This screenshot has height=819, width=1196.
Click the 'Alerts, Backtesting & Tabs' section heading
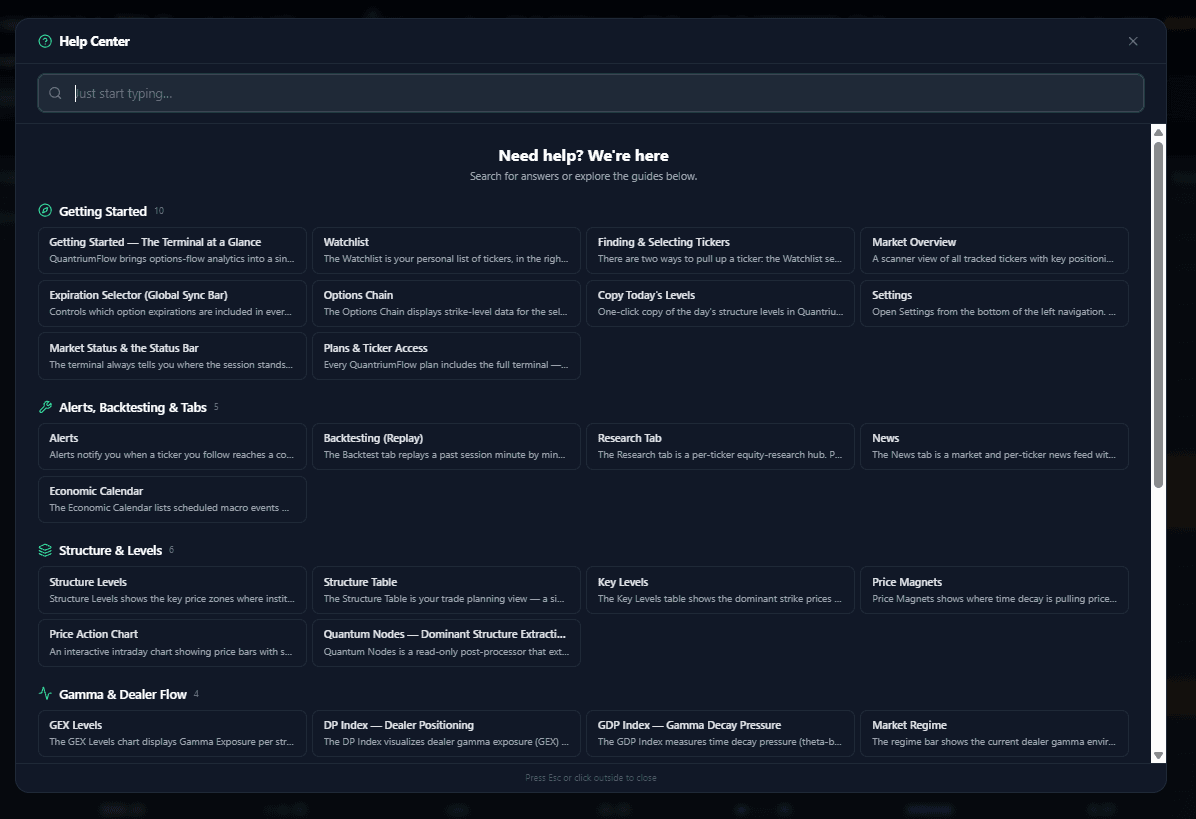[x=133, y=407]
